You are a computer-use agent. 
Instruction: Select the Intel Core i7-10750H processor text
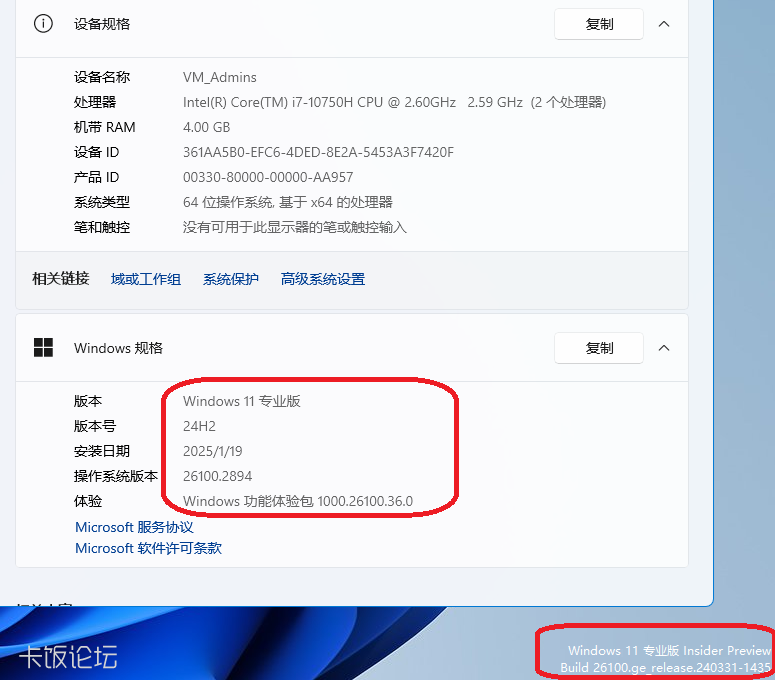coord(394,102)
